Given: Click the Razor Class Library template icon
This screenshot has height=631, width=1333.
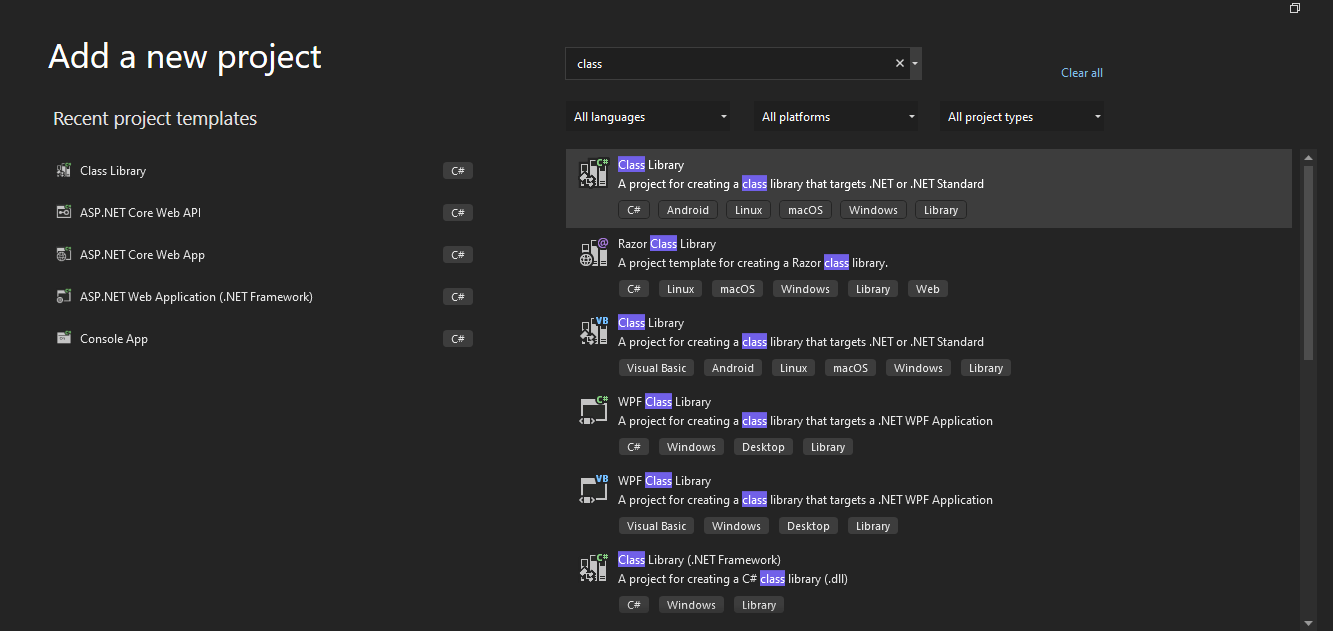Looking at the screenshot, I should (x=594, y=252).
